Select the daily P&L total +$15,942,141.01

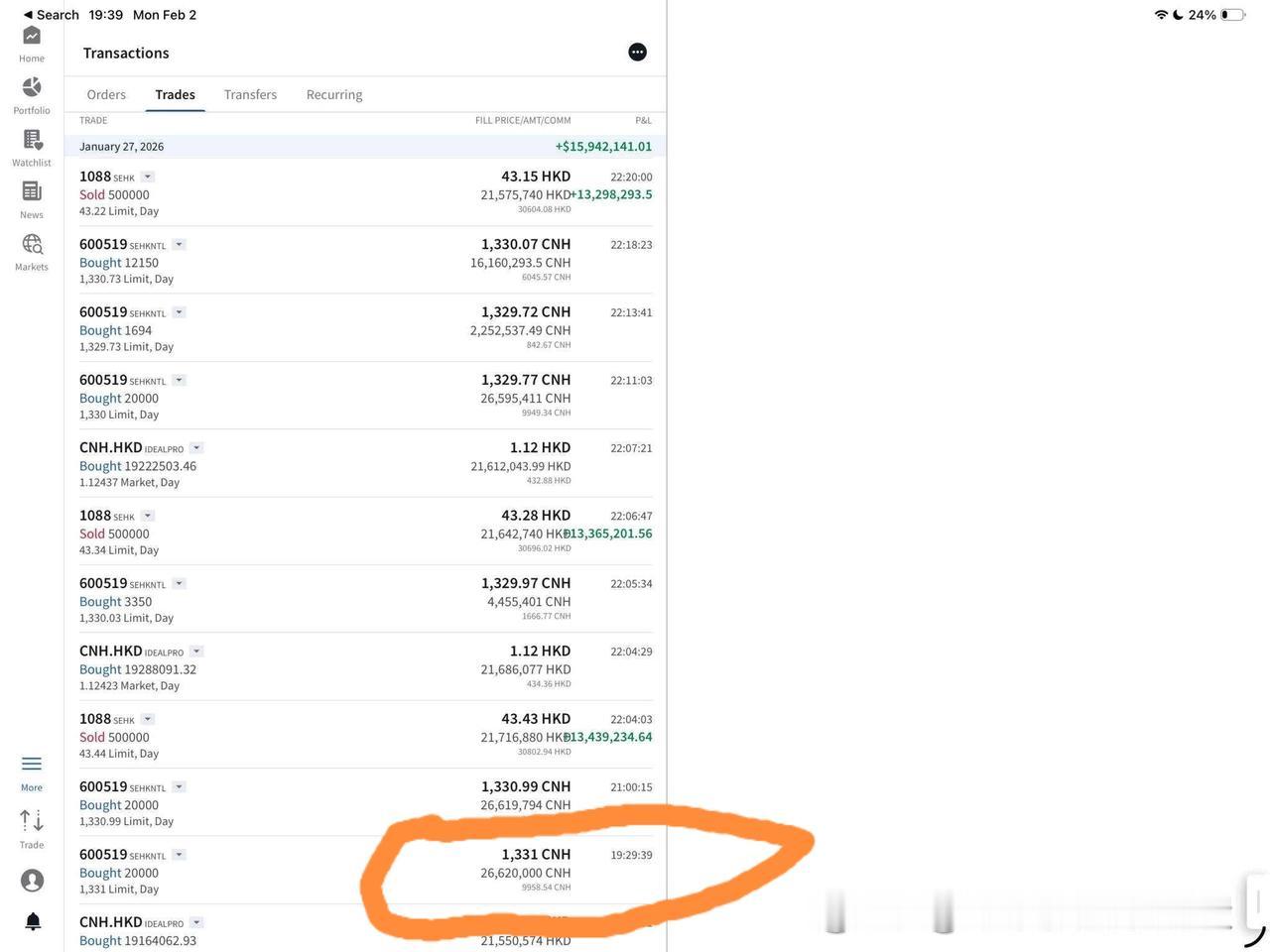[x=603, y=147]
